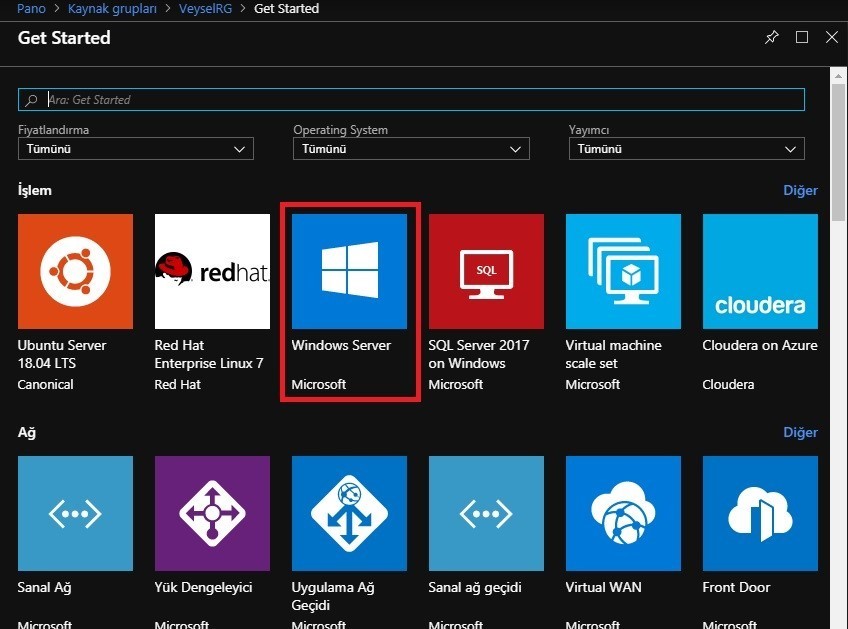The height and width of the screenshot is (629, 848).
Task: Click the Yük Dengeleyici label
Action: (x=203, y=587)
